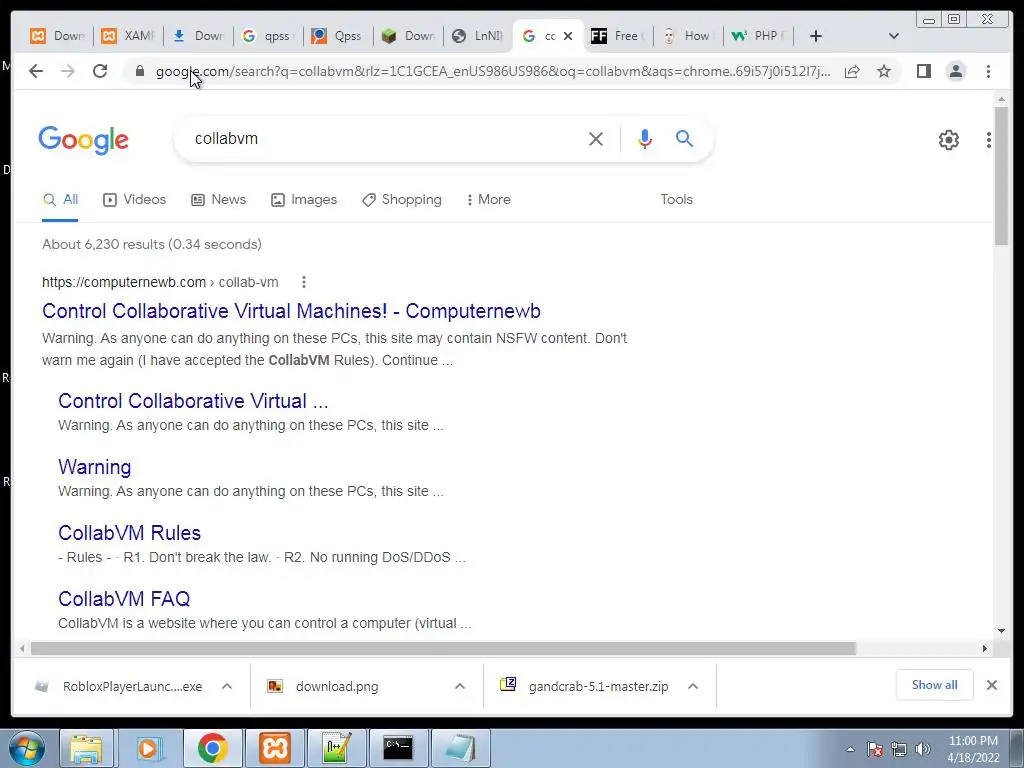Image resolution: width=1024 pixels, height=768 pixels.
Task: Select the Shopping search filter
Action: point(402,200)
